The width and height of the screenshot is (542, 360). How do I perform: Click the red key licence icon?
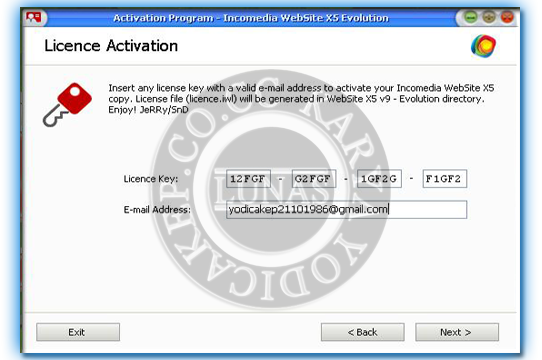pos(67,104)
